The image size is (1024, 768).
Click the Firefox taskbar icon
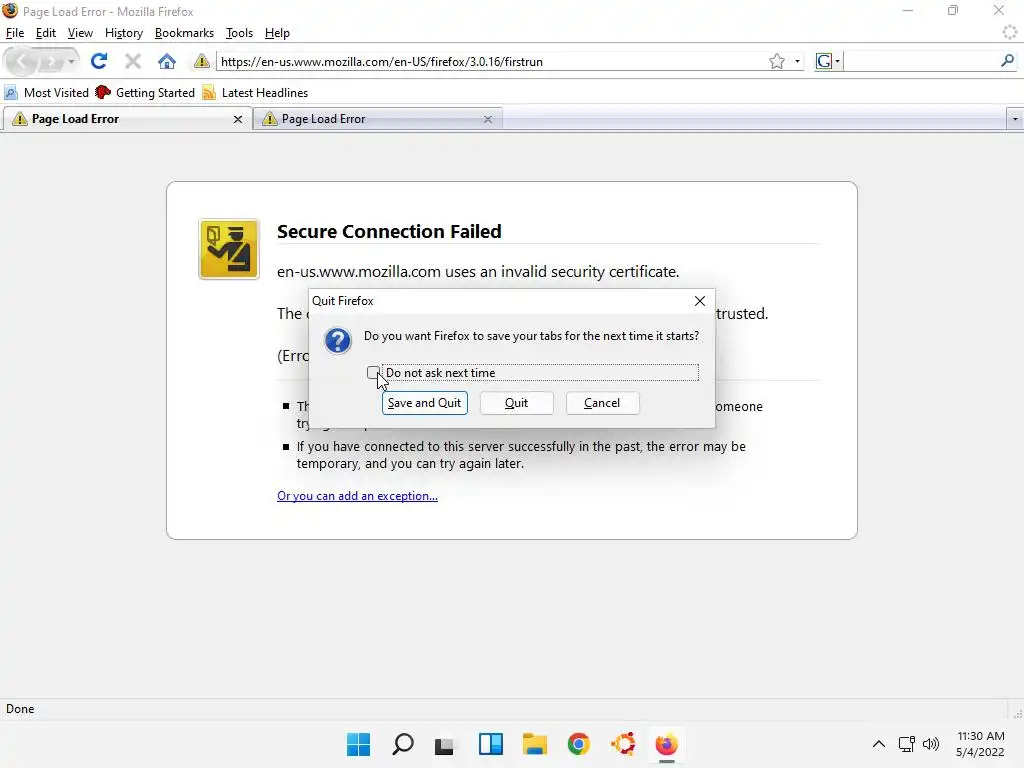[666, 744]
